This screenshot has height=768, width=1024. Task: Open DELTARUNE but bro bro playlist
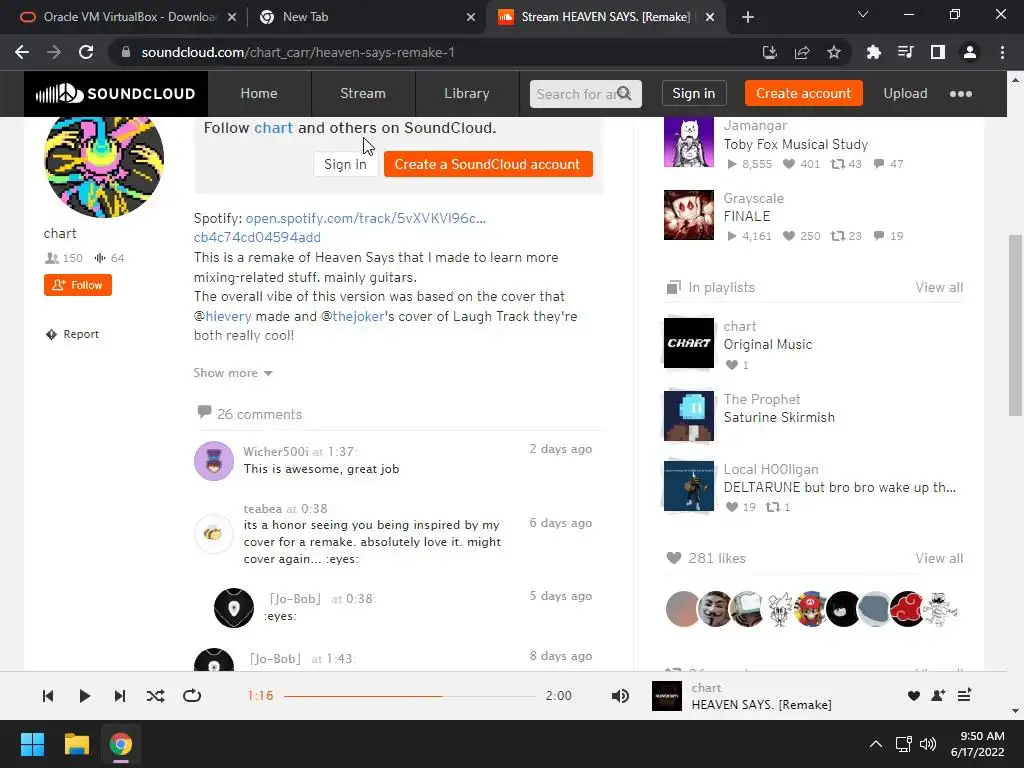click(839, 487)
